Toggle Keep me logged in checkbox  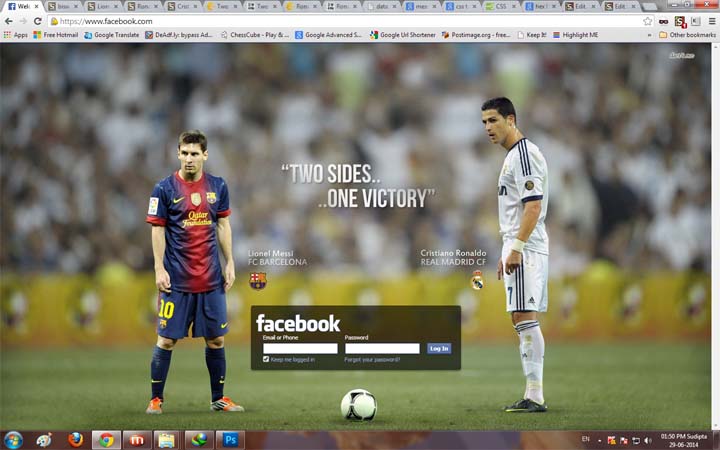click(266, 359)
